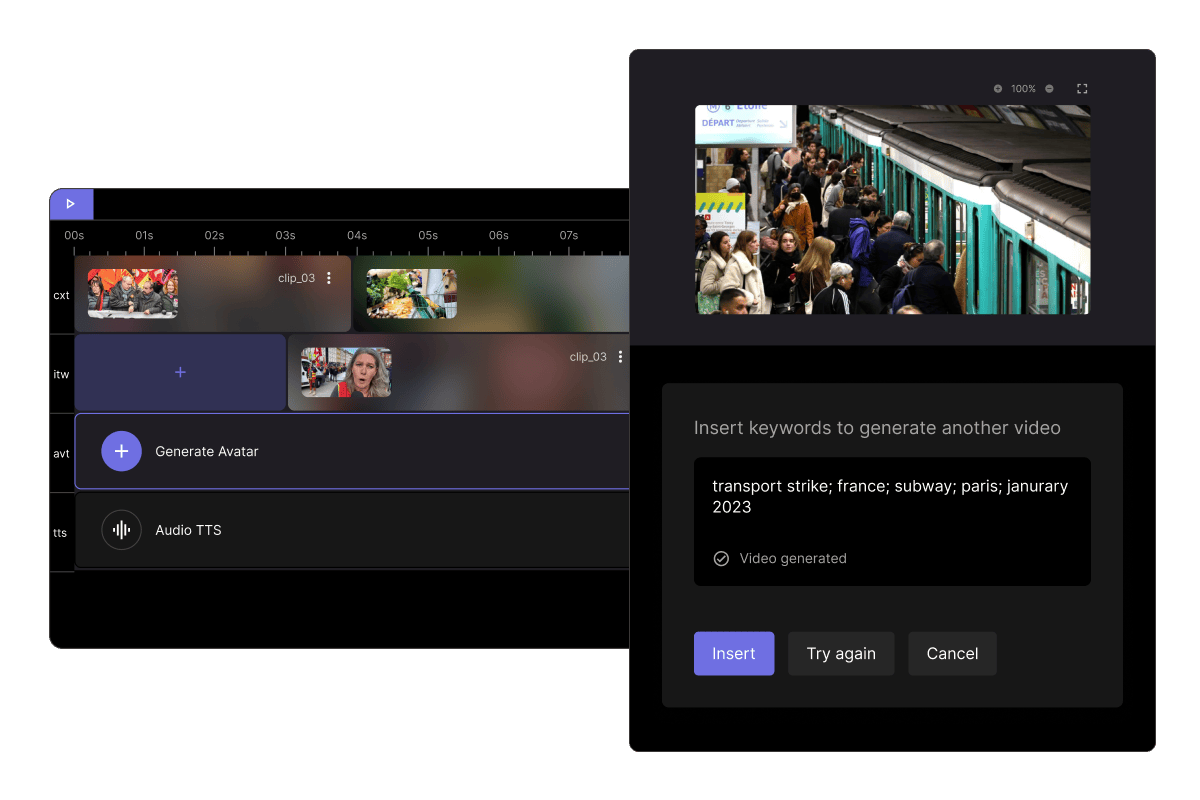The image size is (1200, 800).
Task: Click the subway video preview image
Action: click(892, 210)
